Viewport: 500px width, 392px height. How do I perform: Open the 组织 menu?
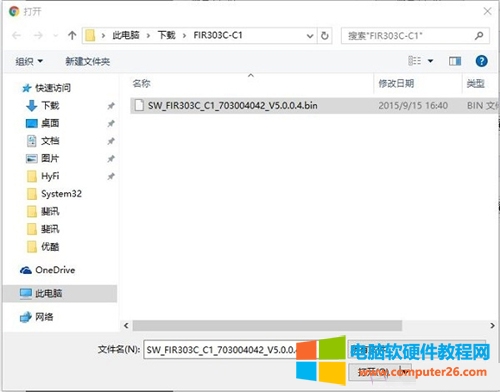pos(29,61)
